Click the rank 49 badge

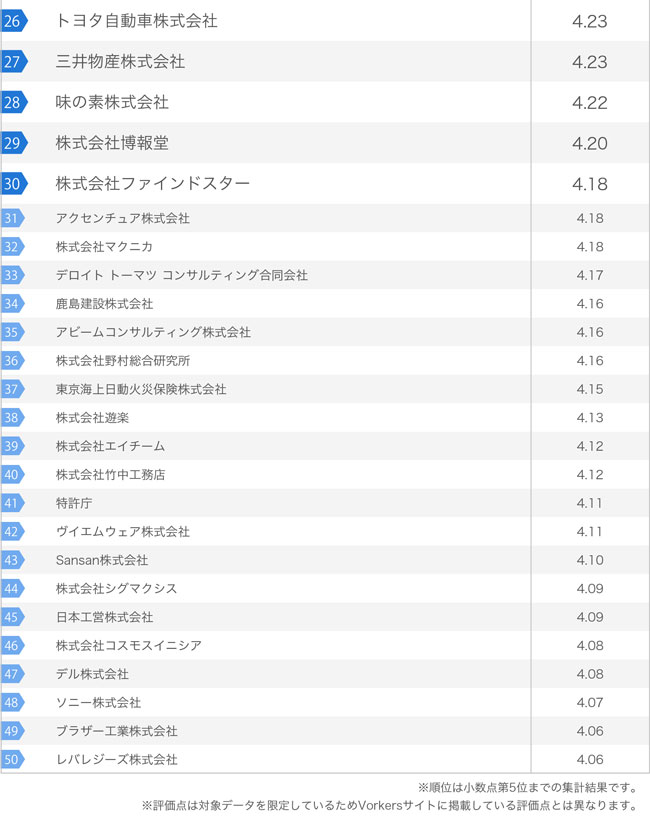(x=13, y=731)
